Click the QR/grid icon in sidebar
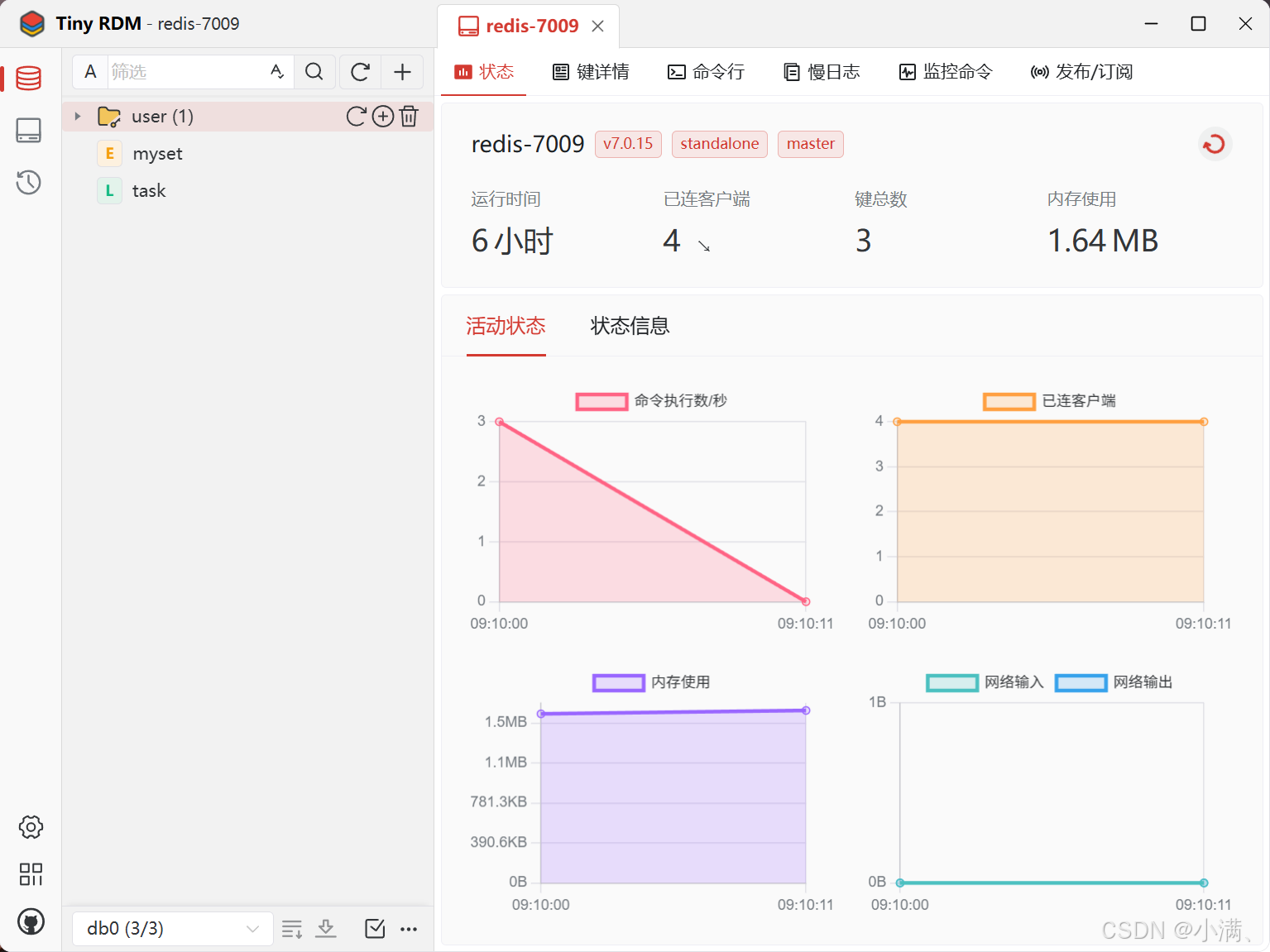1270x952 pixels. 31,874
